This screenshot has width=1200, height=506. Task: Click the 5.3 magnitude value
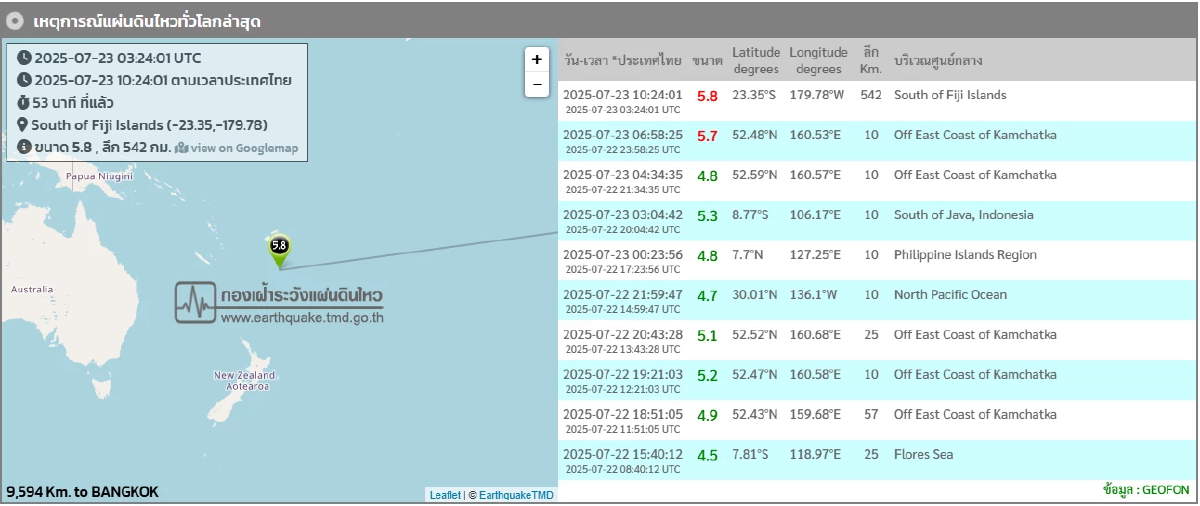pos(707,216)
